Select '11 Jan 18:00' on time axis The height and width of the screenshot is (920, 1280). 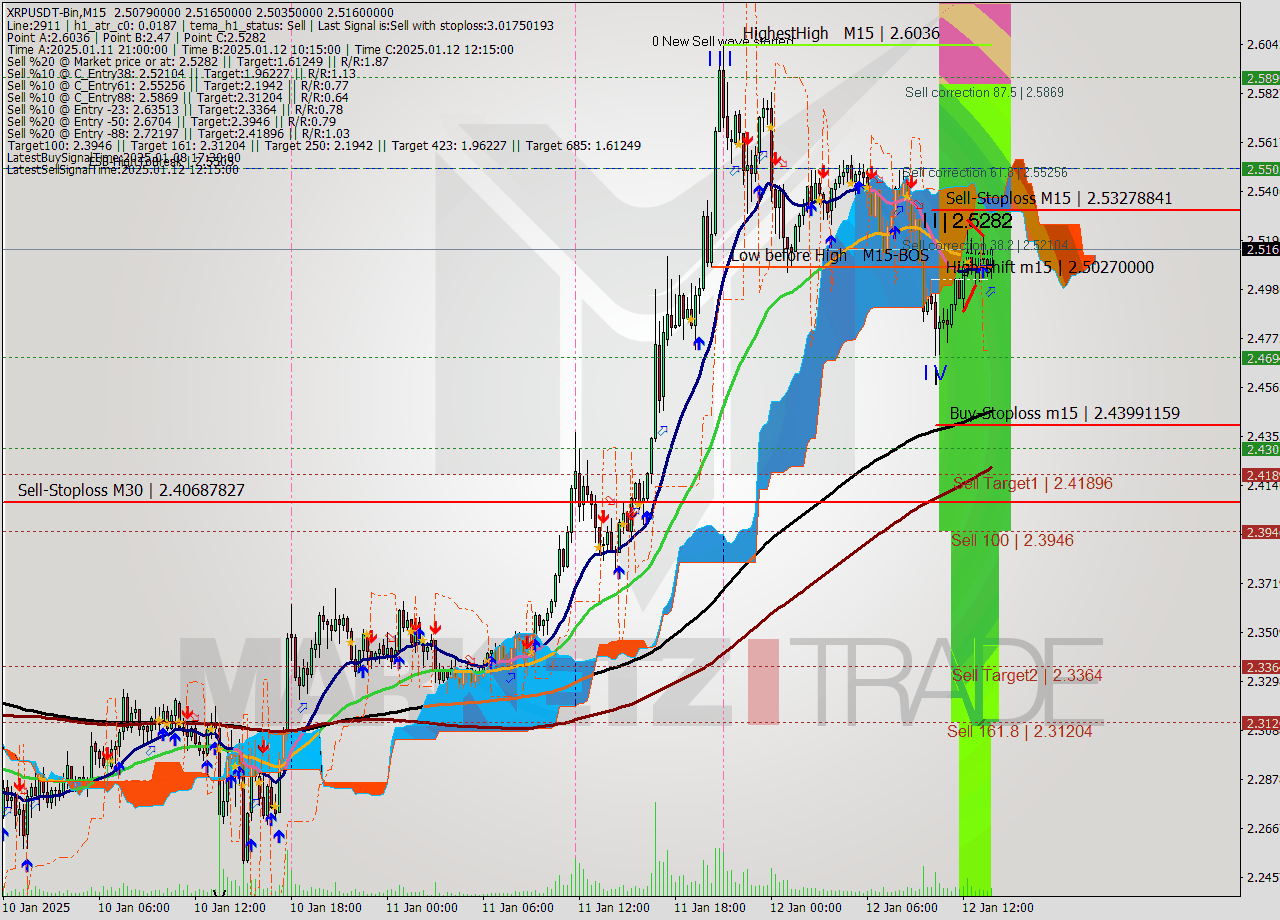click(x=710, y=908)
